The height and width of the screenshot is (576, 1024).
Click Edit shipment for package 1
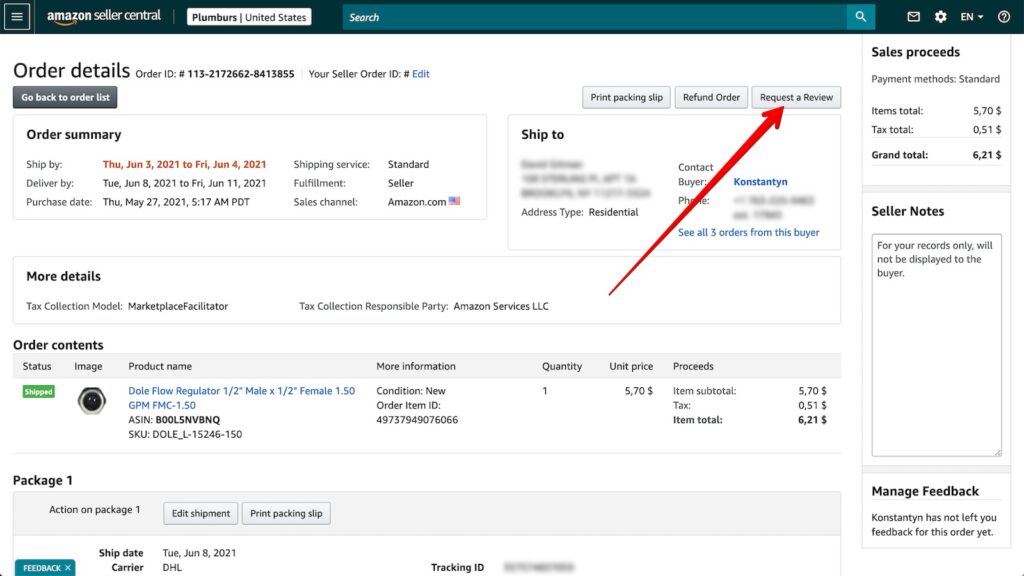pyautogui.click(x=201, y=513)
